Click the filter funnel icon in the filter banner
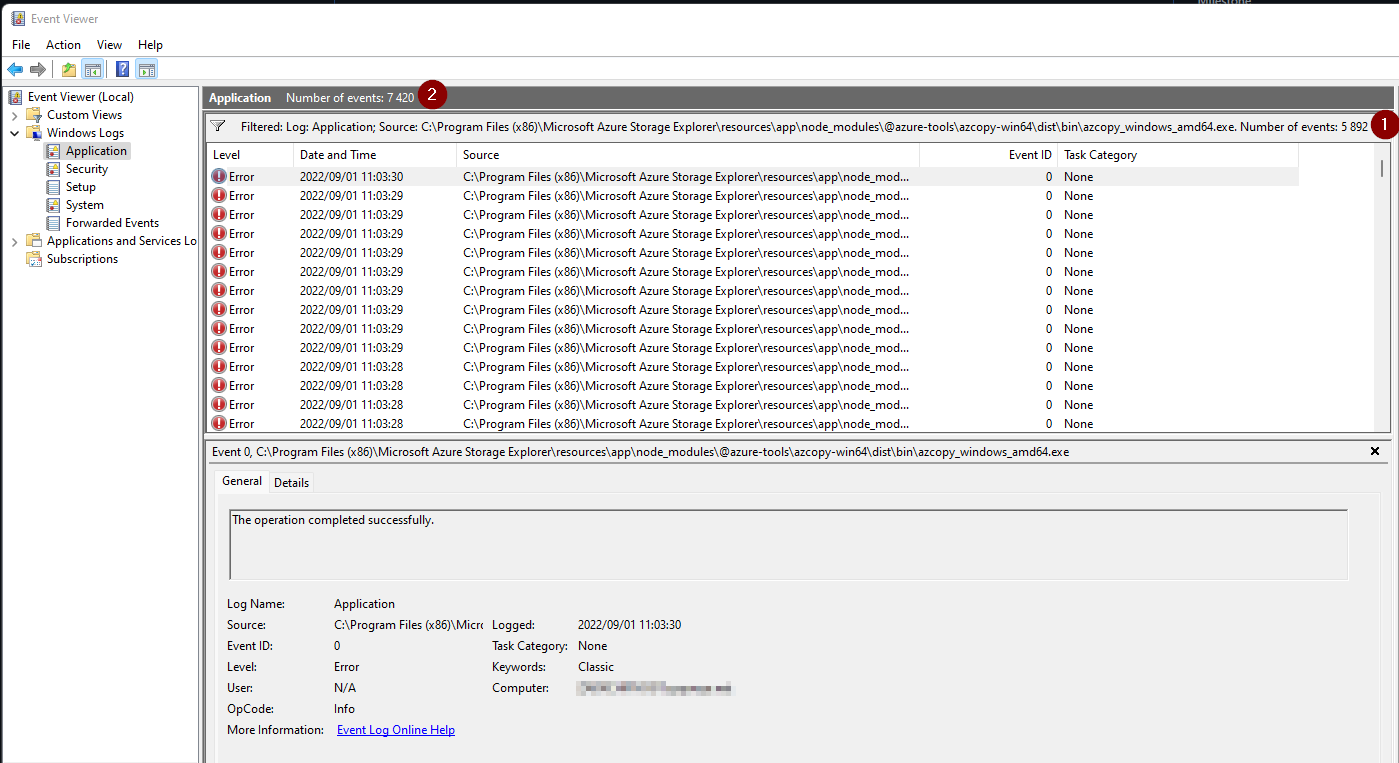This screenshot has height=763, width=1399. coord(217,127)
